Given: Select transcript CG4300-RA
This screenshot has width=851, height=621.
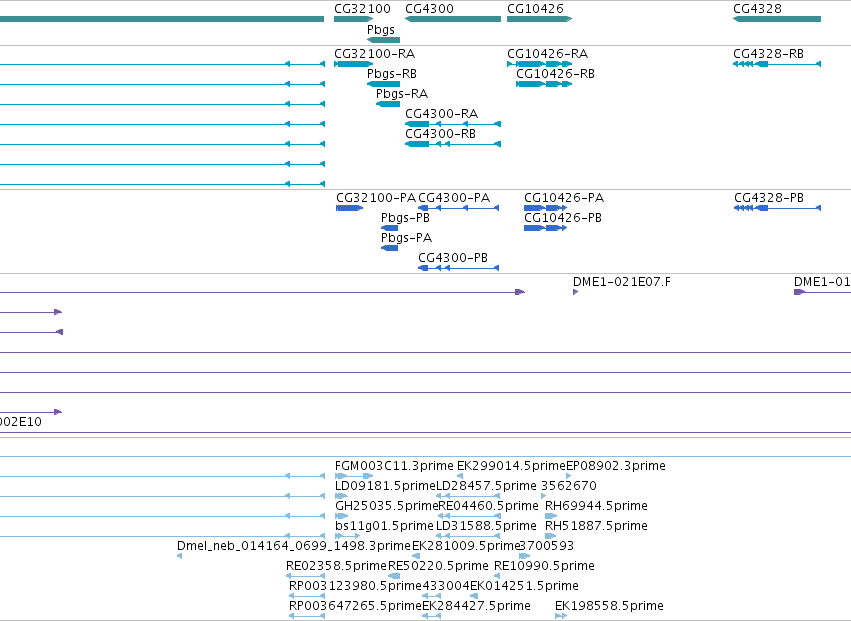Looking at the screenshot, I should pyautogui.click(x=441, y=114).
